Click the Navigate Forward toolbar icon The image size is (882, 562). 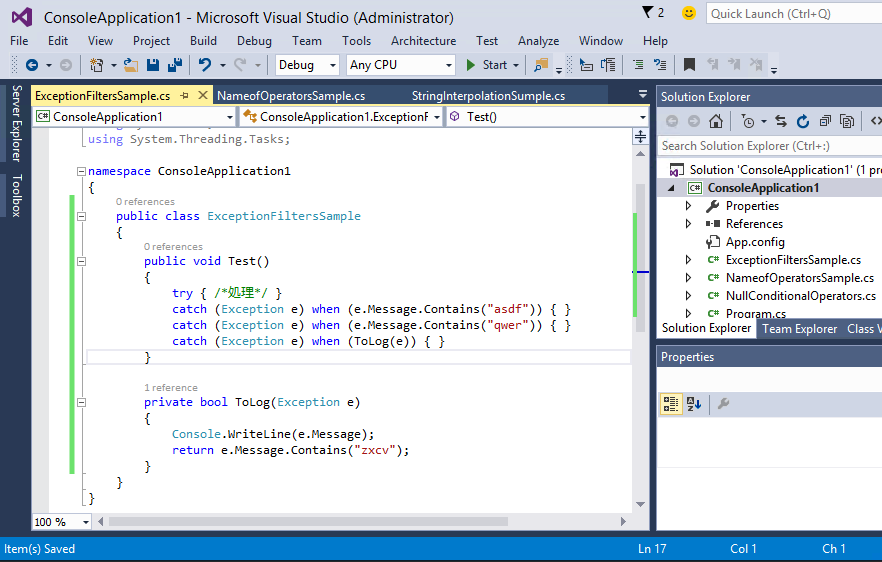[66, 65]
